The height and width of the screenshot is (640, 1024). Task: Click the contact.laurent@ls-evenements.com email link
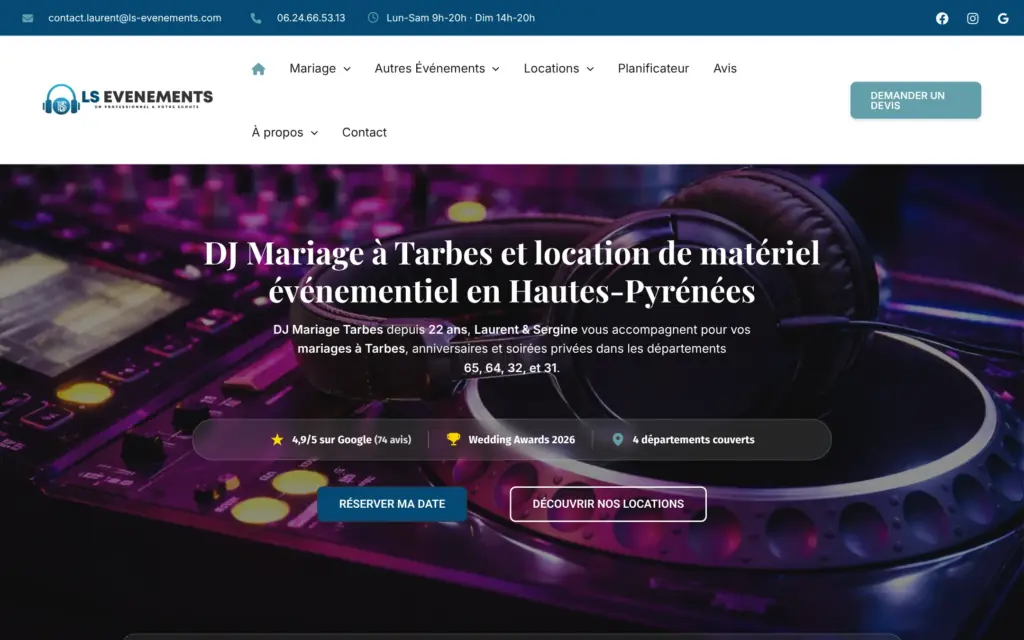click(x=135, y=18)
